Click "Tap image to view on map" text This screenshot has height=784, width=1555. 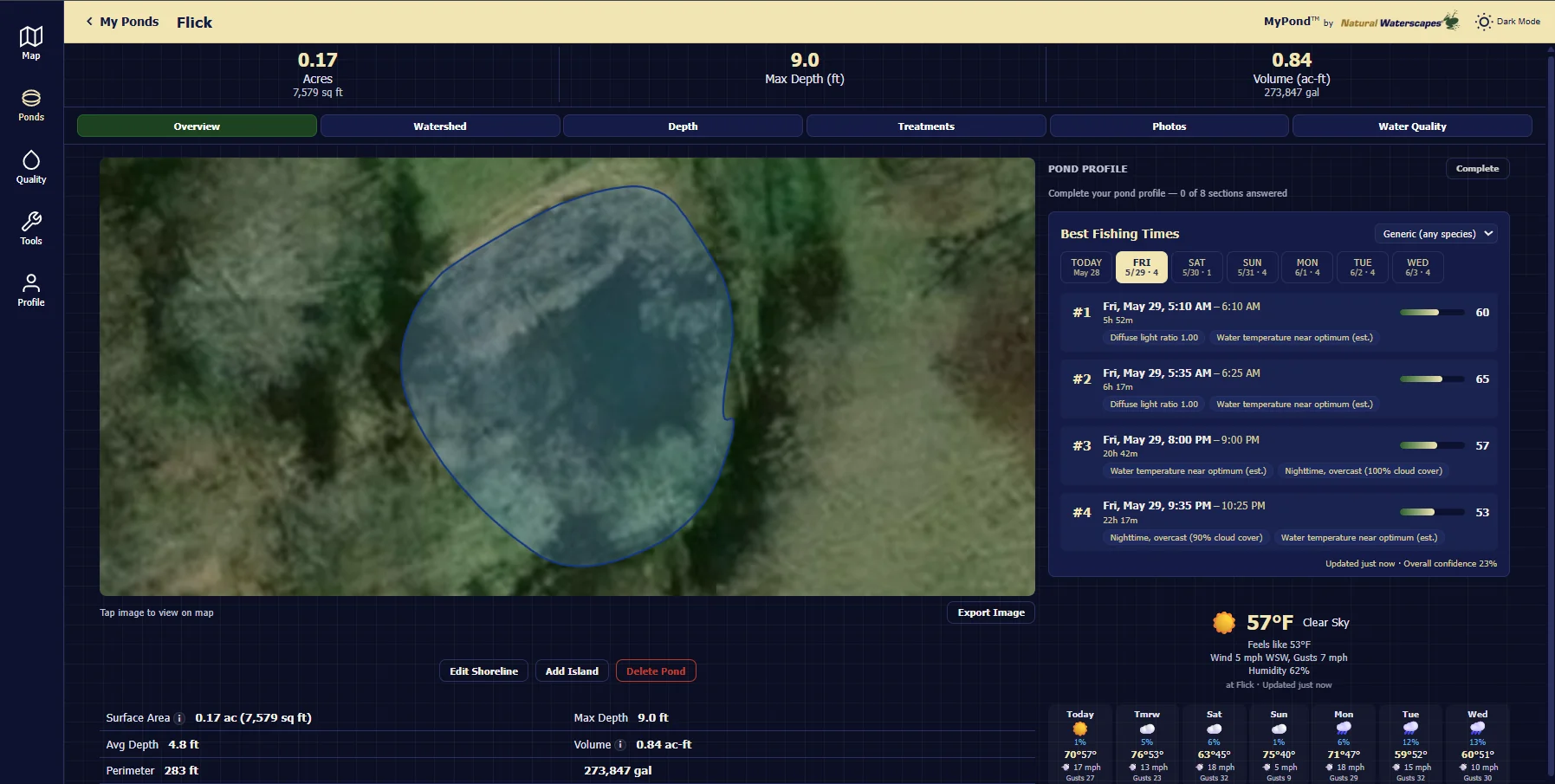pos(157,612)
